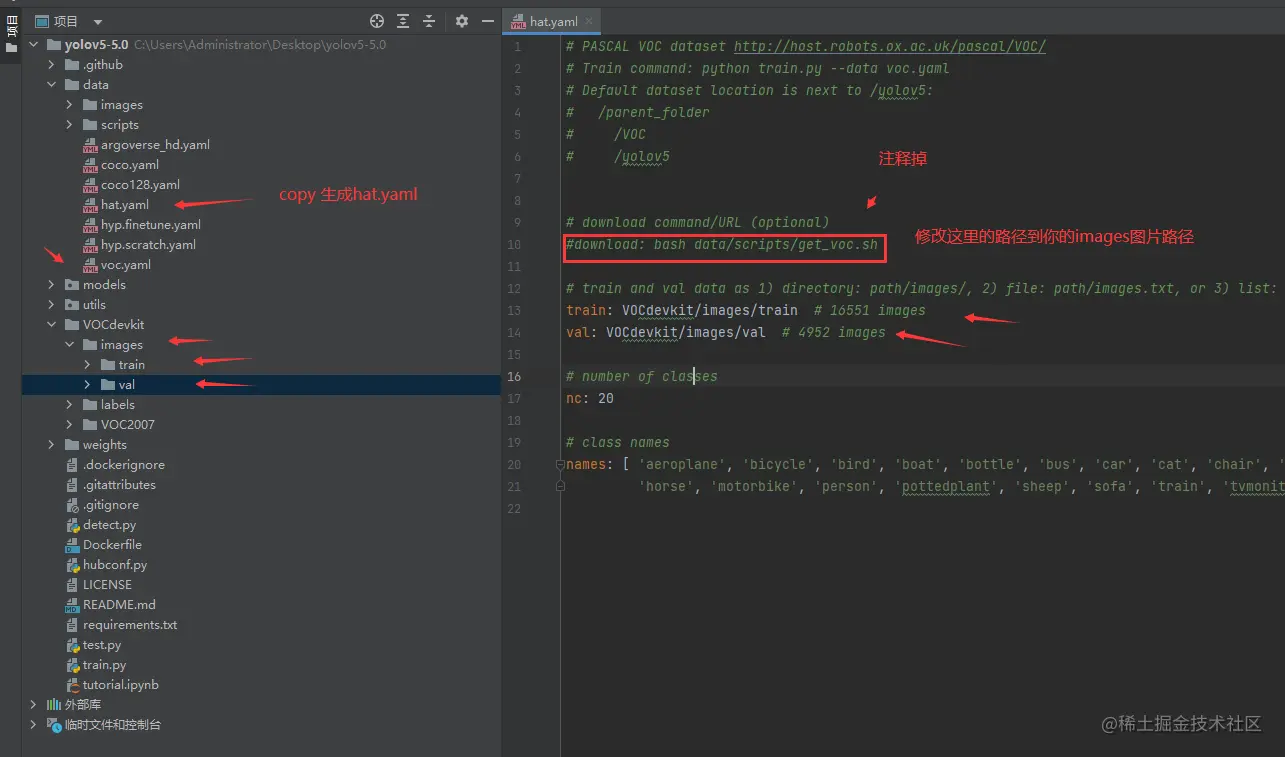Expand the models folder chevron

52,285
